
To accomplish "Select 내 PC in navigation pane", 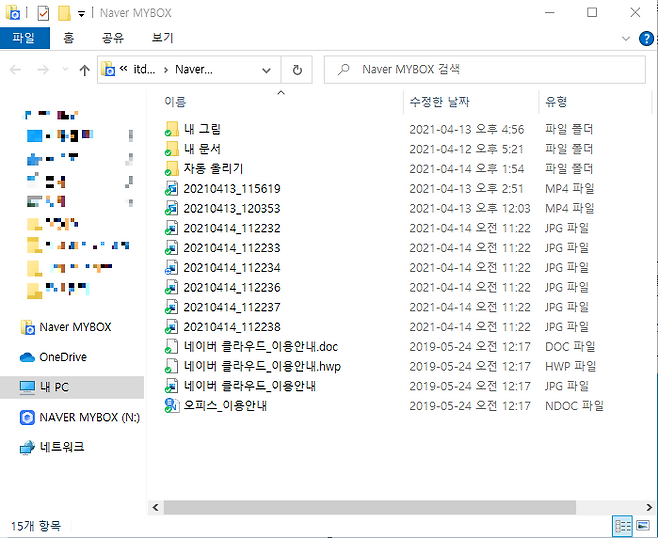I will 71,387.
